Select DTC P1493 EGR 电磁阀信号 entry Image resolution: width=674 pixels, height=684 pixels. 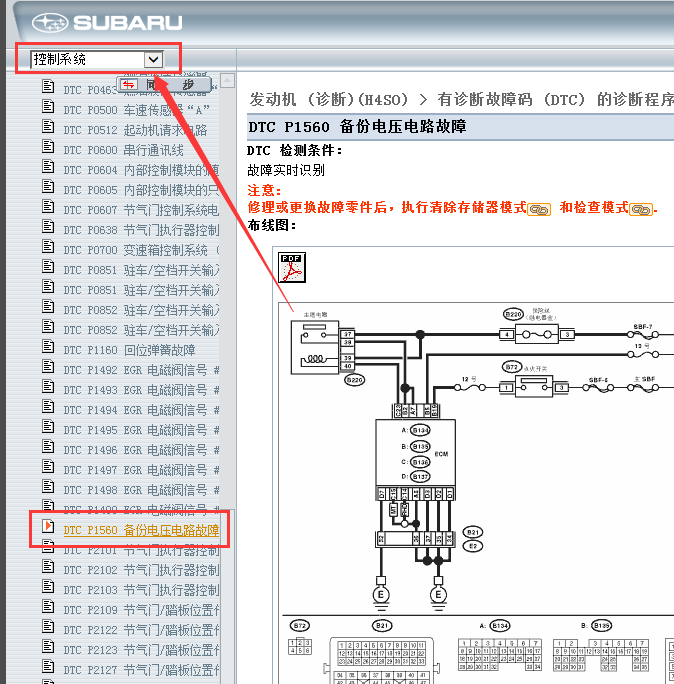pos(141,390)
